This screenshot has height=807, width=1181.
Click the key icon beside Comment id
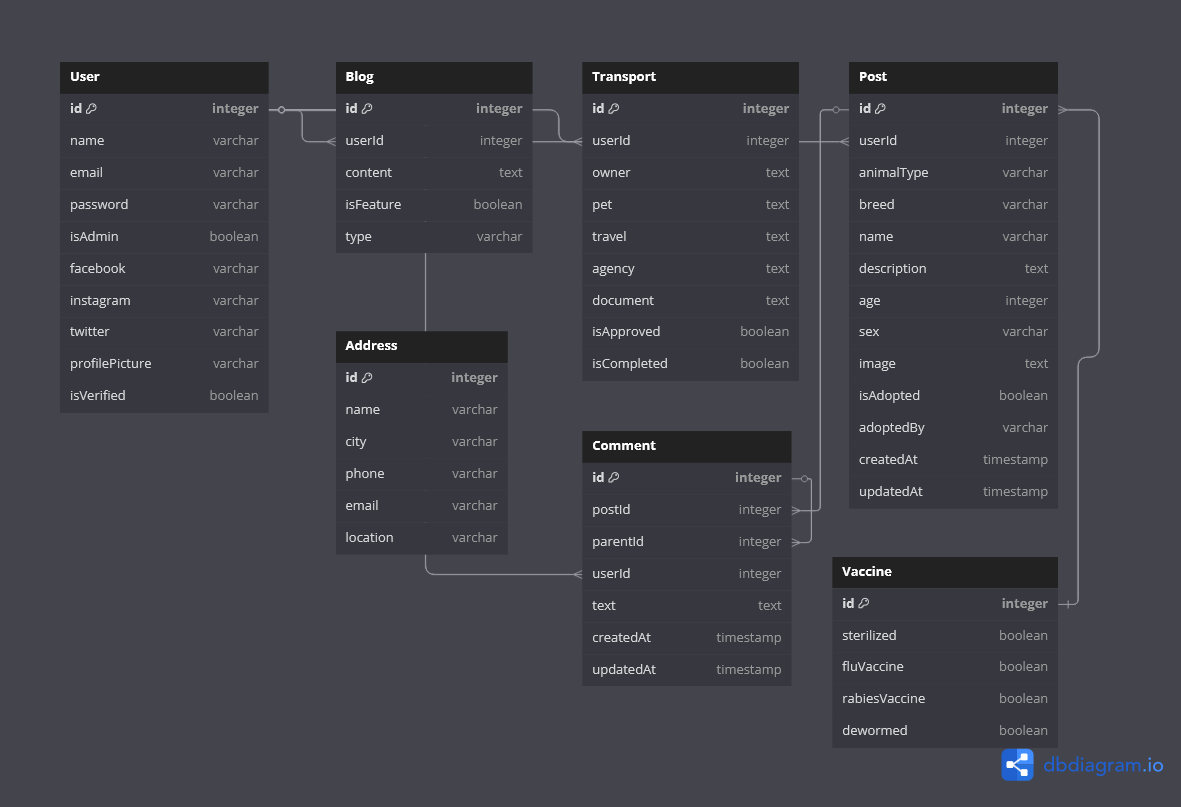coord(614,477)
